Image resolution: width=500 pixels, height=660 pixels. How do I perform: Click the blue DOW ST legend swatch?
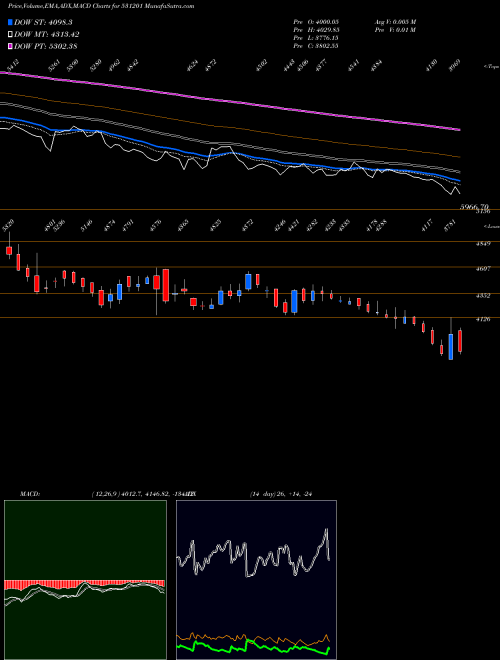(10, 22)
